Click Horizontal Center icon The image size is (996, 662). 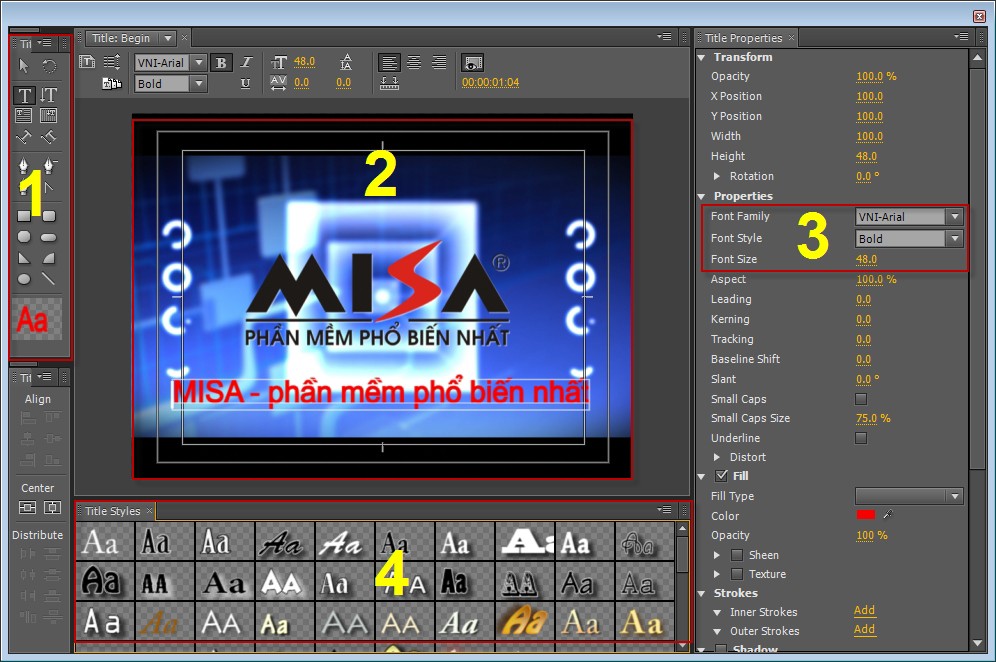tap(27, 508)
